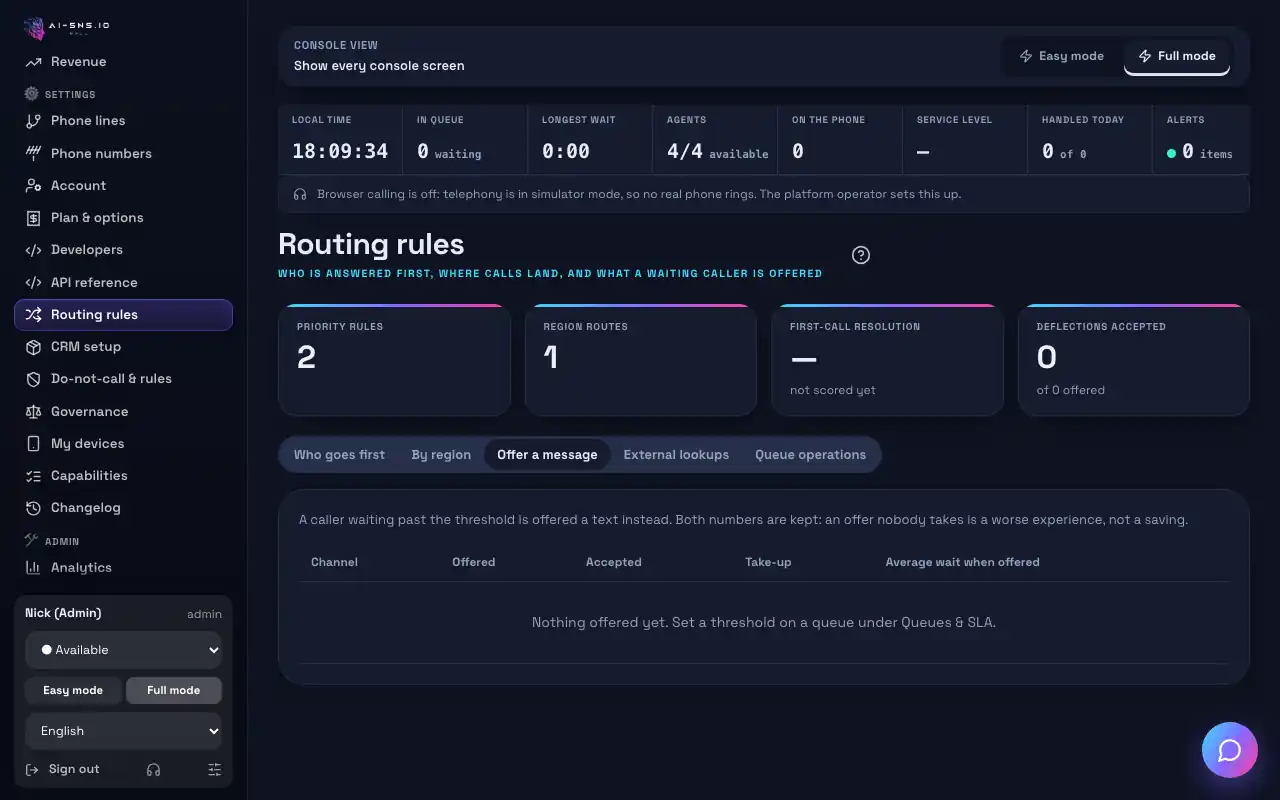Click the Capabilities checklist icon
Screen dimensions: 1280x800
coord(34,476)
